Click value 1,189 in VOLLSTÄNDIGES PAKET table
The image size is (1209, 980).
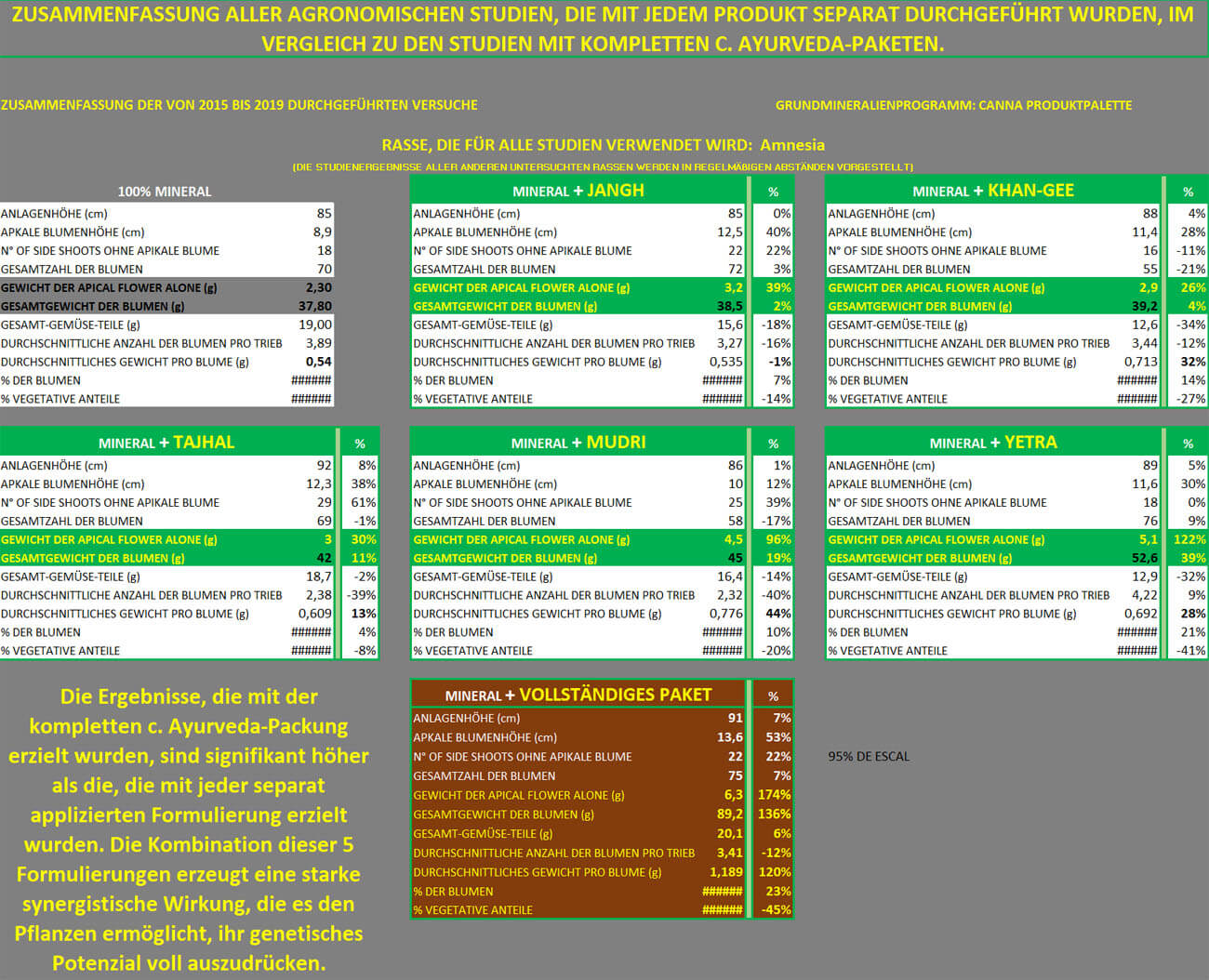[726, 872]
